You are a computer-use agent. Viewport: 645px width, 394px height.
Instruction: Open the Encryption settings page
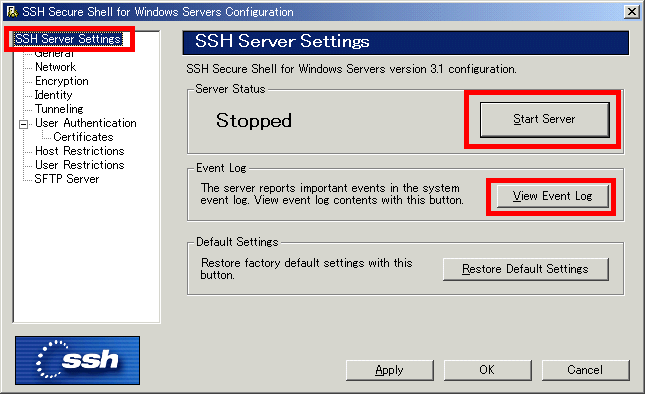[x=62, y=81]
